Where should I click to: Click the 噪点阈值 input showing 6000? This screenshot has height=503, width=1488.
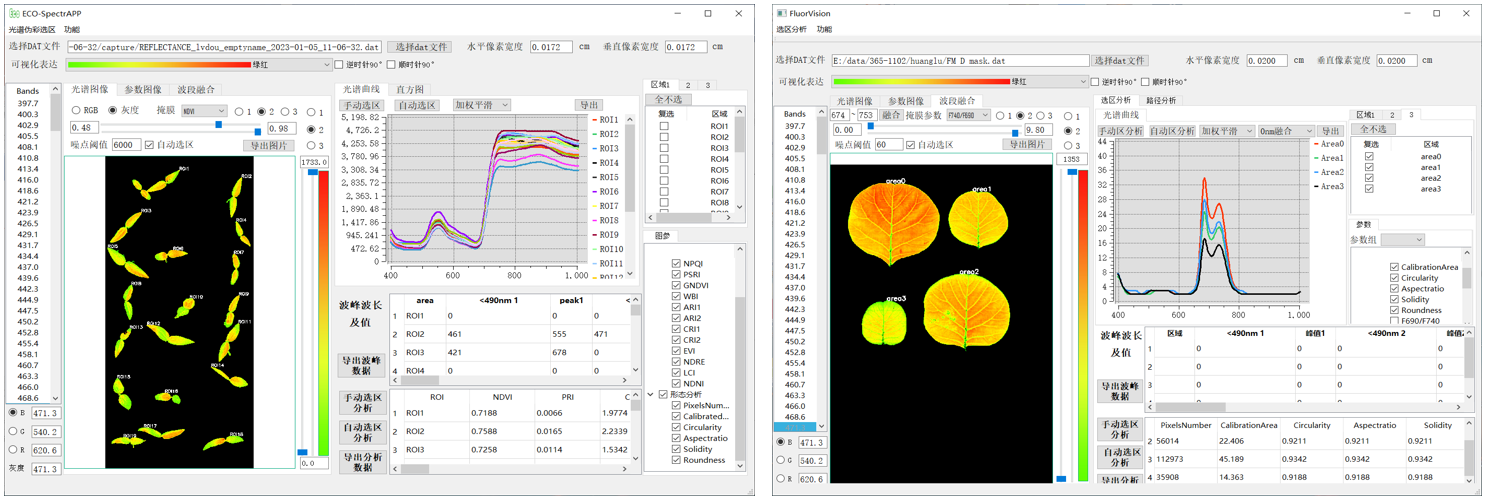click(x=126, y=145)
